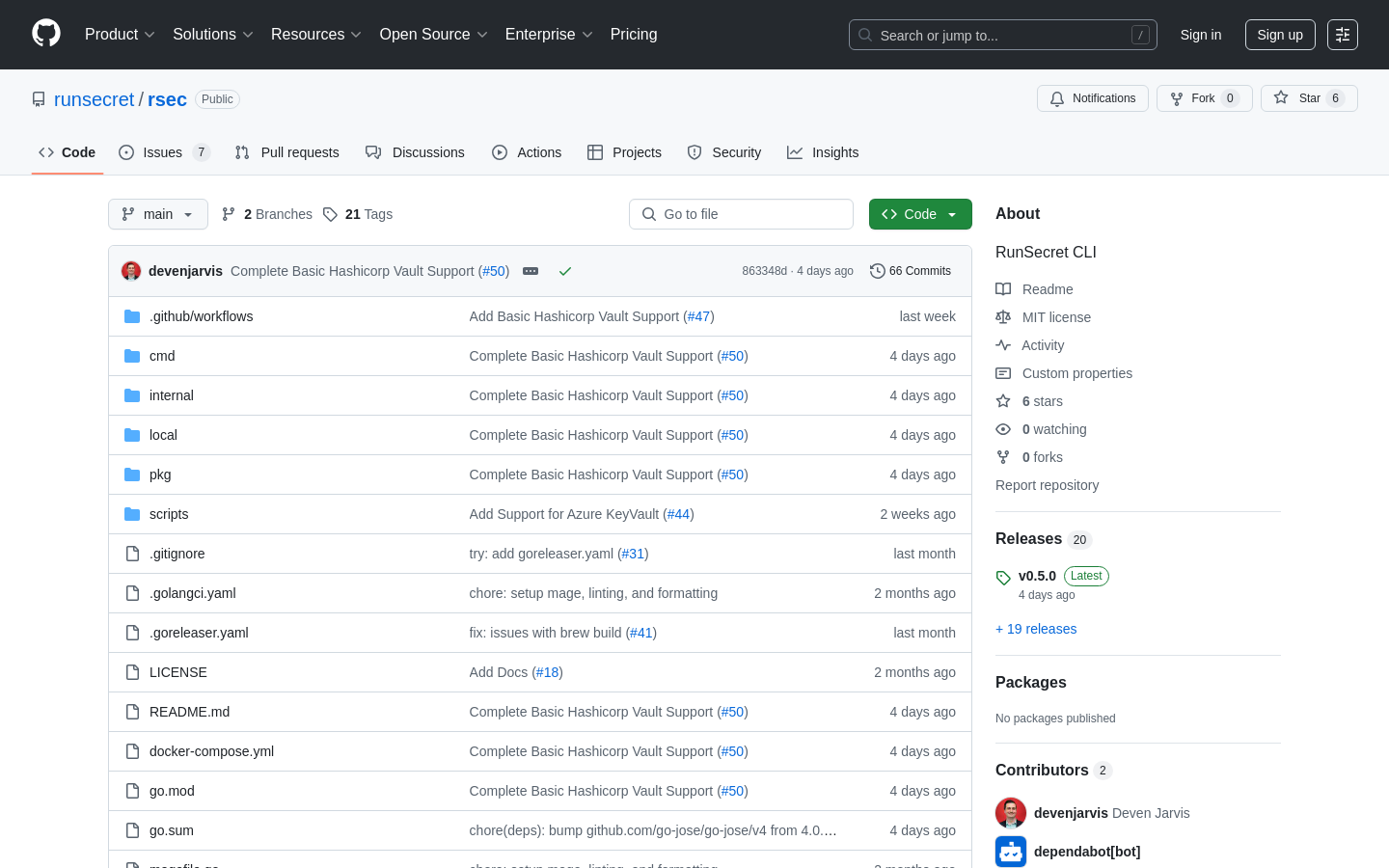Open the Activity link
The height and width of the screenshot is (868, 1389).
tap(1030, 345)
